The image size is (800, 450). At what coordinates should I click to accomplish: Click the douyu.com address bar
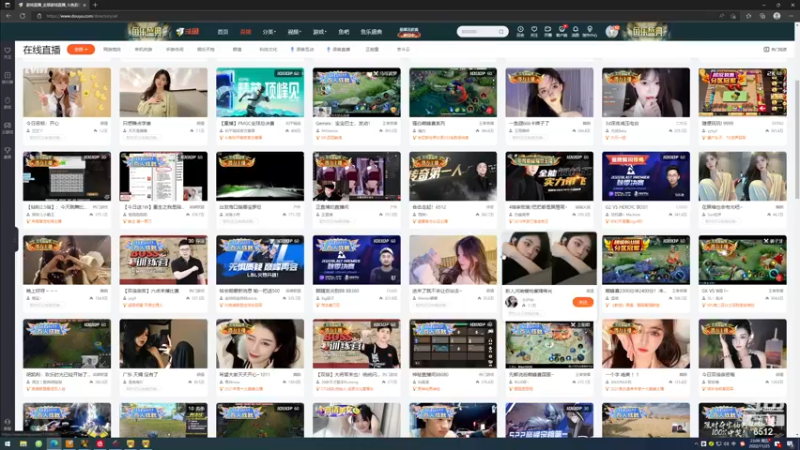(375, 16)
